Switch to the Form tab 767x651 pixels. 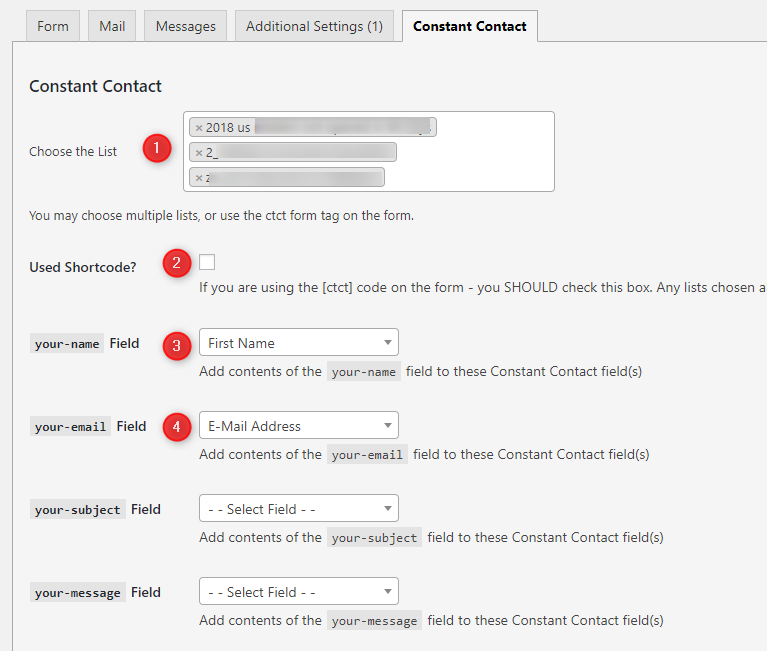coord(53,26)
